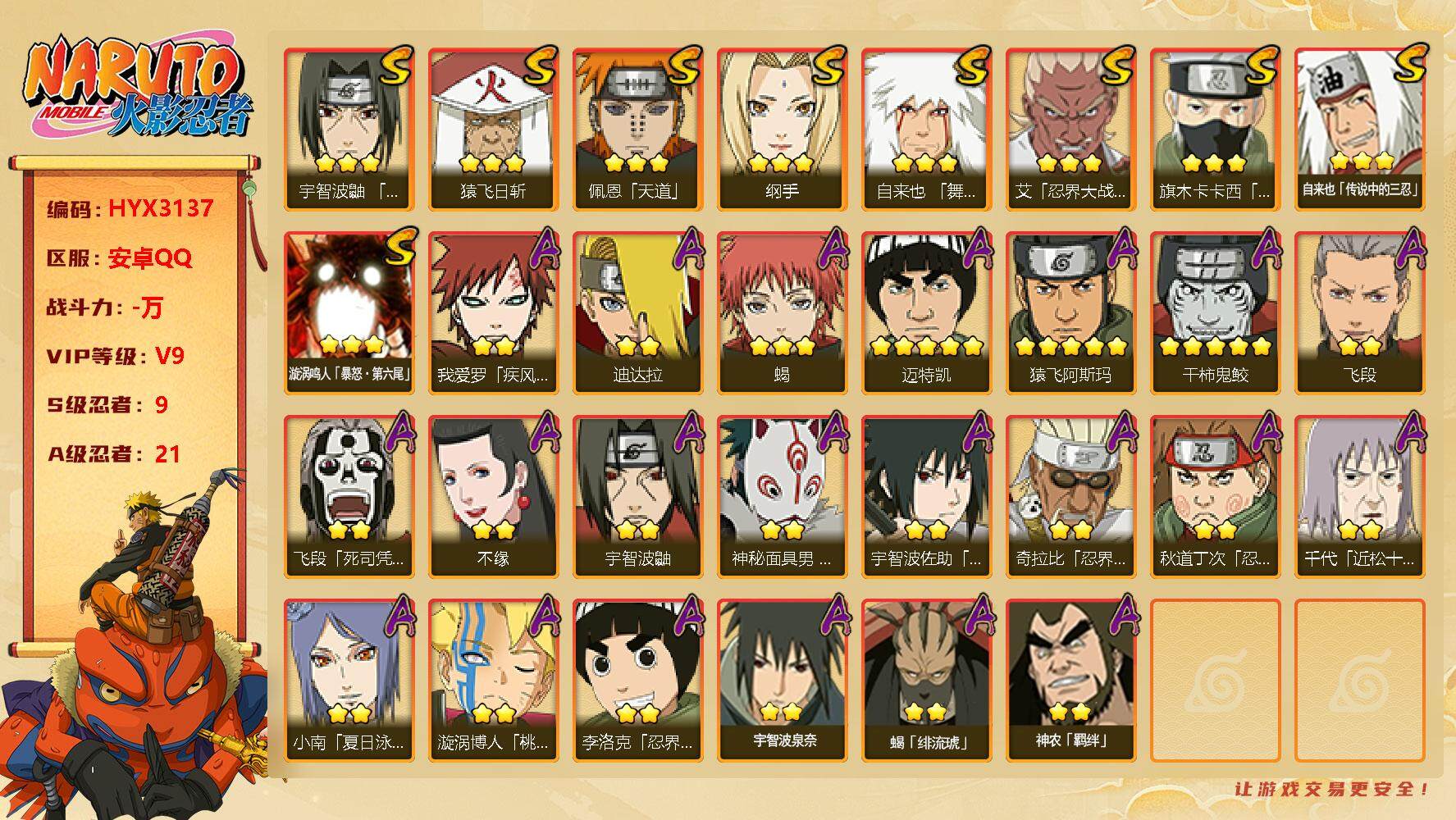The height and width of the screenshot is (820, 1456).
Task: Click the 神农「羁绊」 ninja card
Action: click(x=1070, y=681)
